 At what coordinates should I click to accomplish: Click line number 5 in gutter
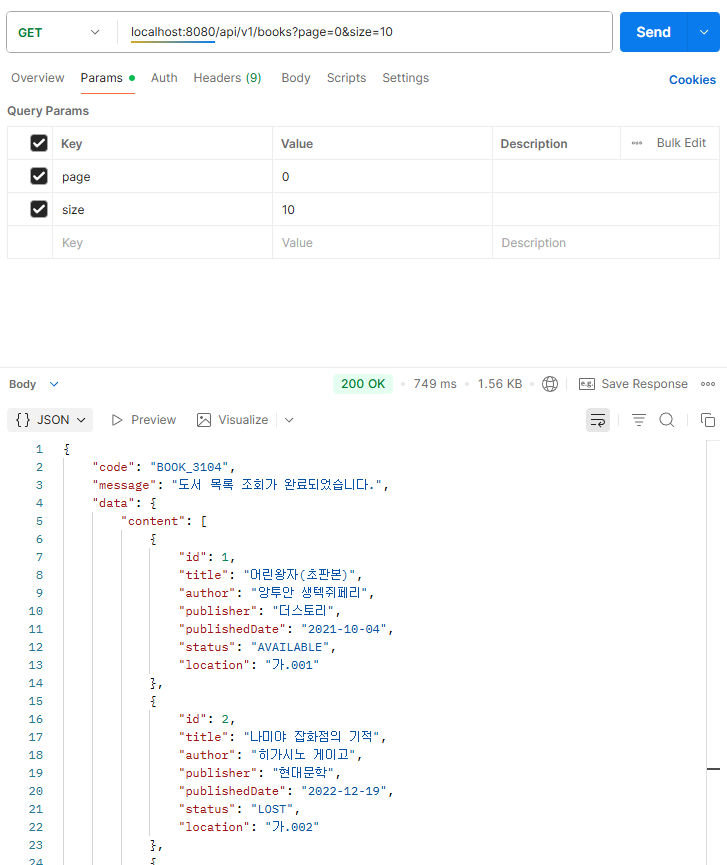click(x=39, y=521)
